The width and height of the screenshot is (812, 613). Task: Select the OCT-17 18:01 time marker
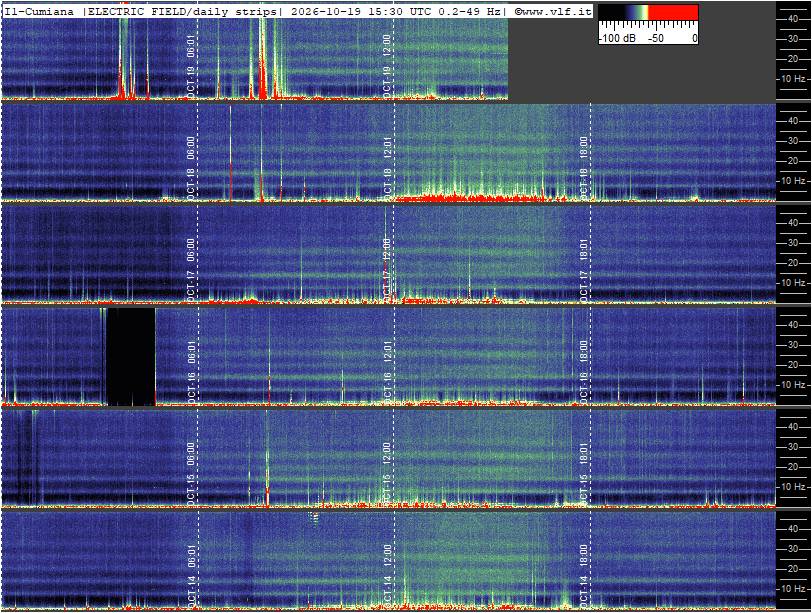point(584,270)
